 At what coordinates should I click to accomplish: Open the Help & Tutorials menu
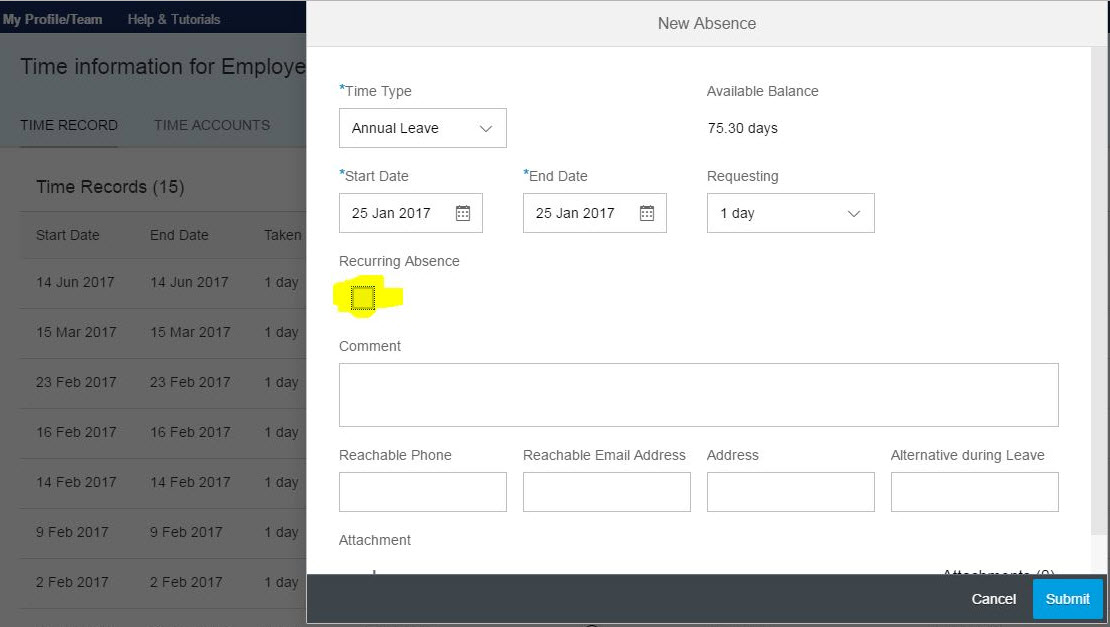coord(173,19)
